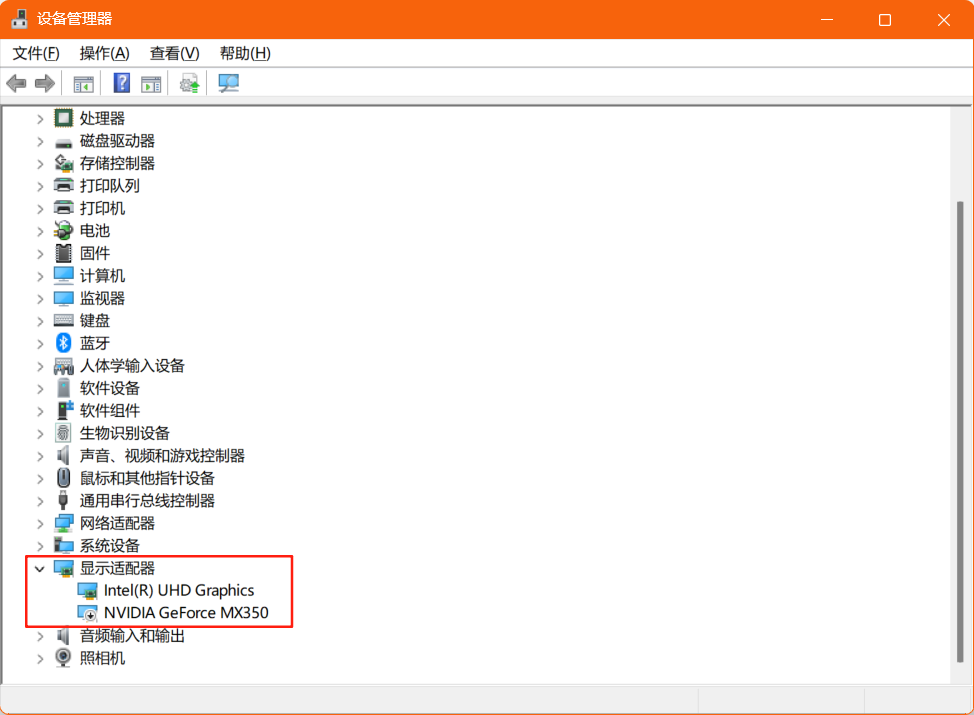Expand the 声音、视频和游戏控制器 node
This screenshot has width=974, height=715.
pos(40,456)
